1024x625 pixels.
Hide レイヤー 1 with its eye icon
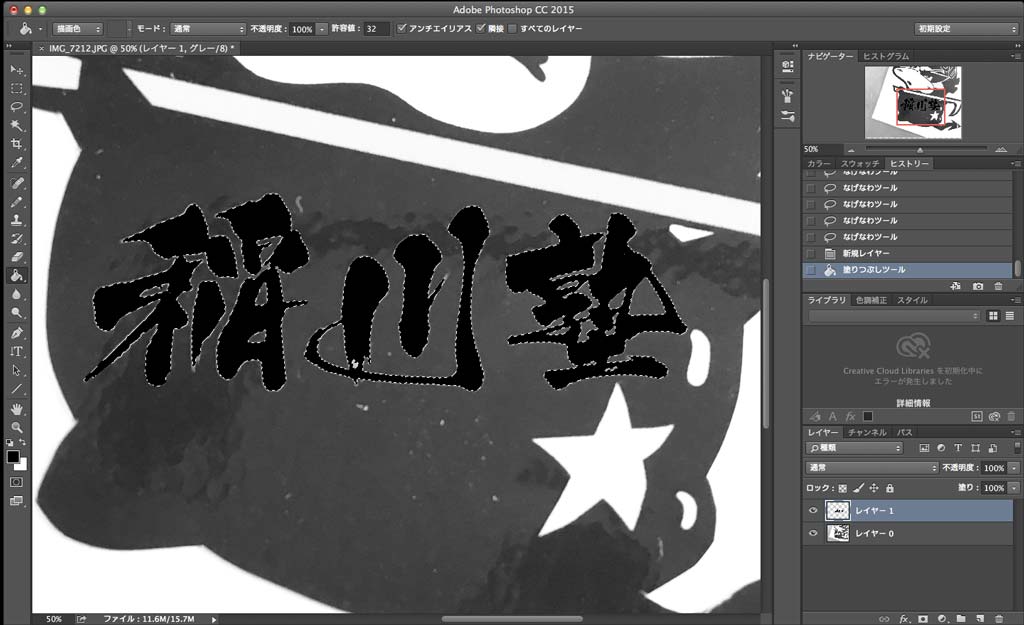pyautogui.click(x=813, y=511)
